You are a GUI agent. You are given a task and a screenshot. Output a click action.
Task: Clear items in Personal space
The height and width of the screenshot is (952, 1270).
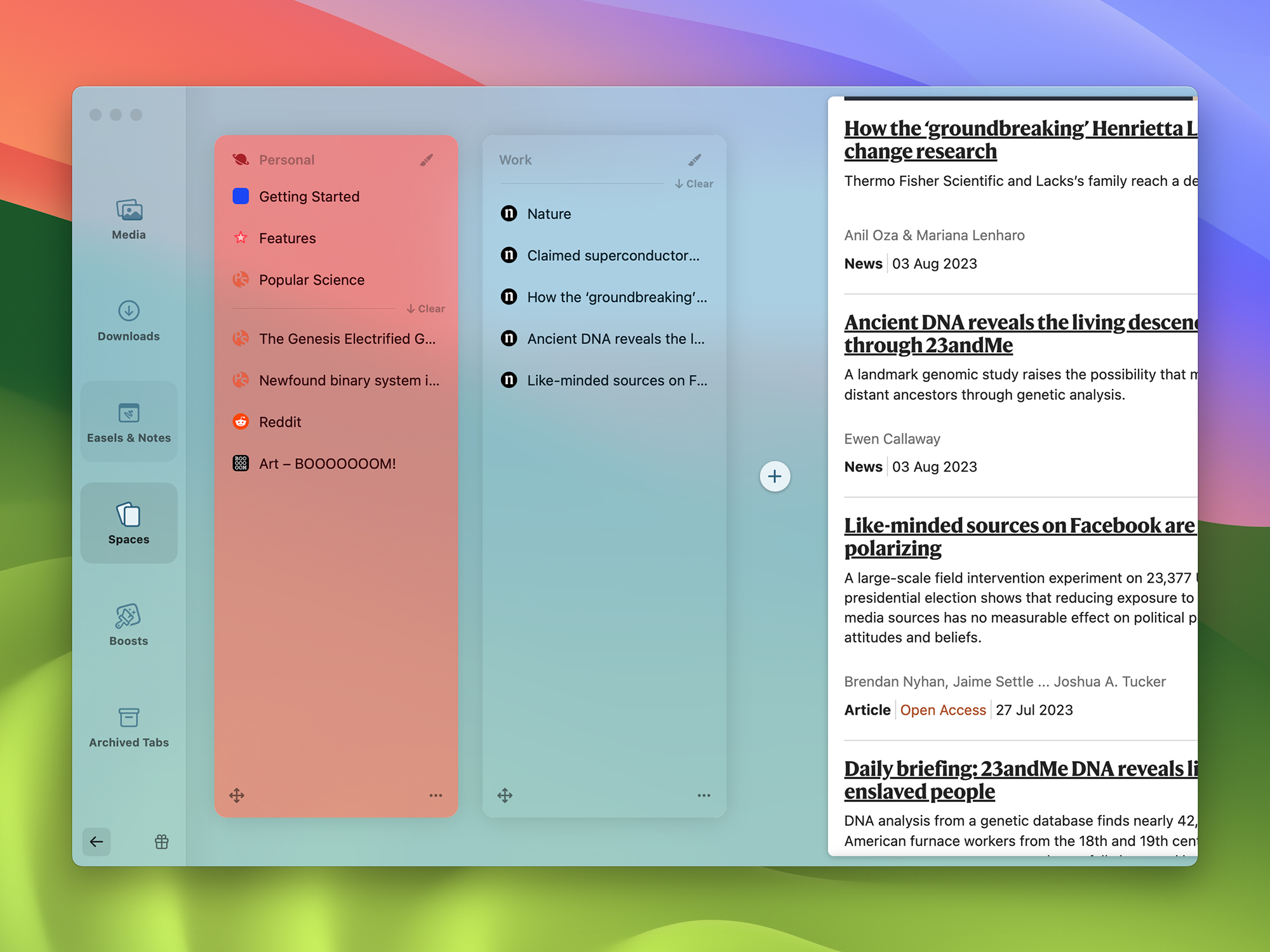coord(425,308)
